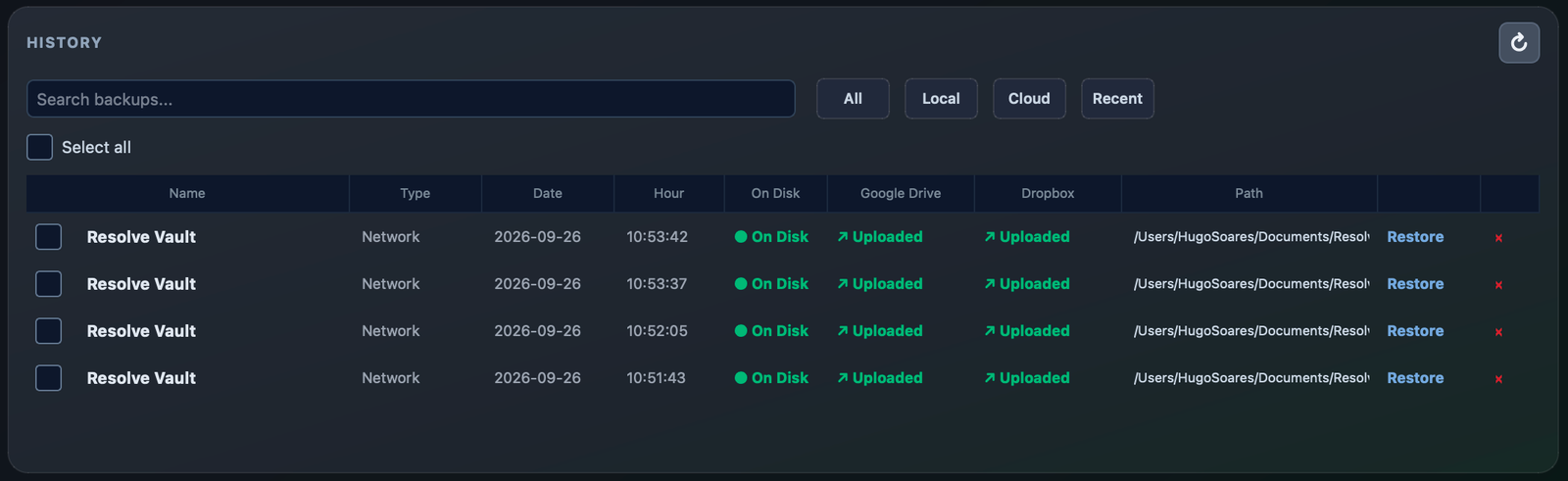1568x481 pixels.
Task: Click the On Disk column header
Action: [775, 194]
